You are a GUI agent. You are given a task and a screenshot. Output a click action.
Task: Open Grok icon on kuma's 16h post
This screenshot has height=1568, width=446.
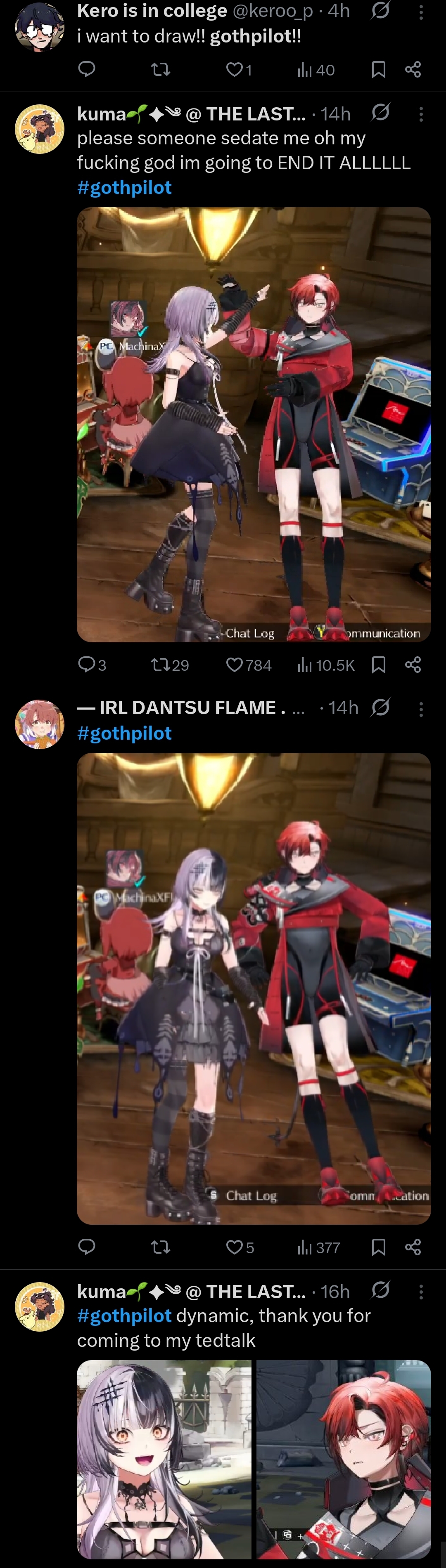pyautogui.click(x=380, y=1290)
